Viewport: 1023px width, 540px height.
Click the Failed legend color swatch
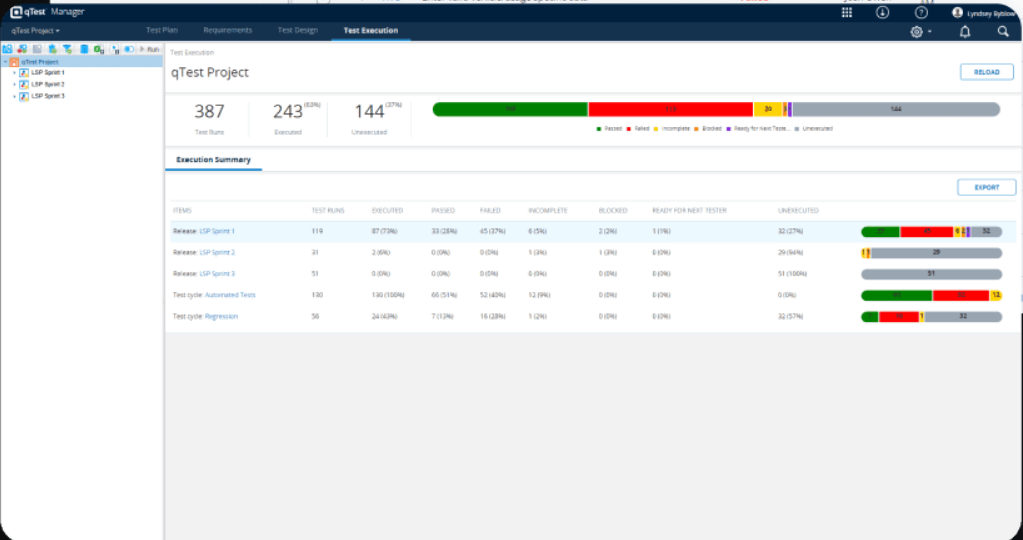(629, 129)
